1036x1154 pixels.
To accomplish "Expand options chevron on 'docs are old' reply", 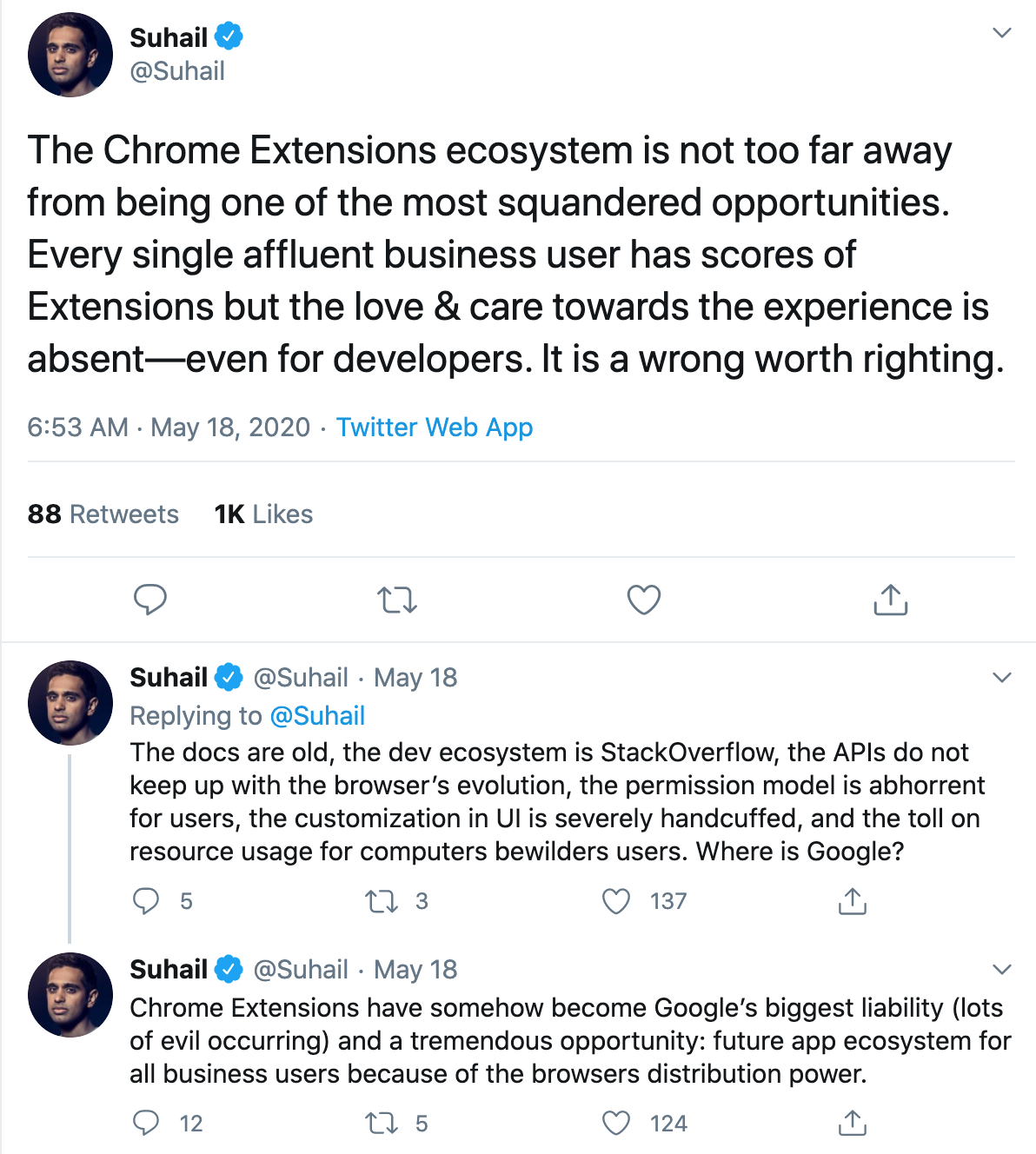I will [1002, 678].
